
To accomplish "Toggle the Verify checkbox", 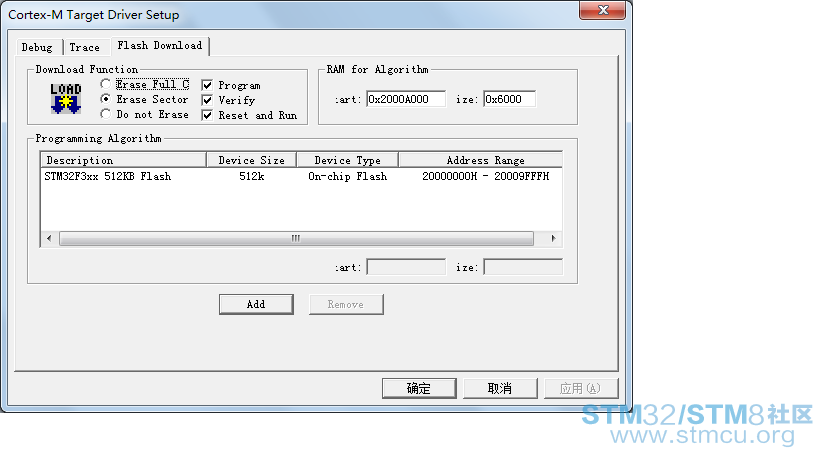I will pyautogui.click(x=207, y=100).
